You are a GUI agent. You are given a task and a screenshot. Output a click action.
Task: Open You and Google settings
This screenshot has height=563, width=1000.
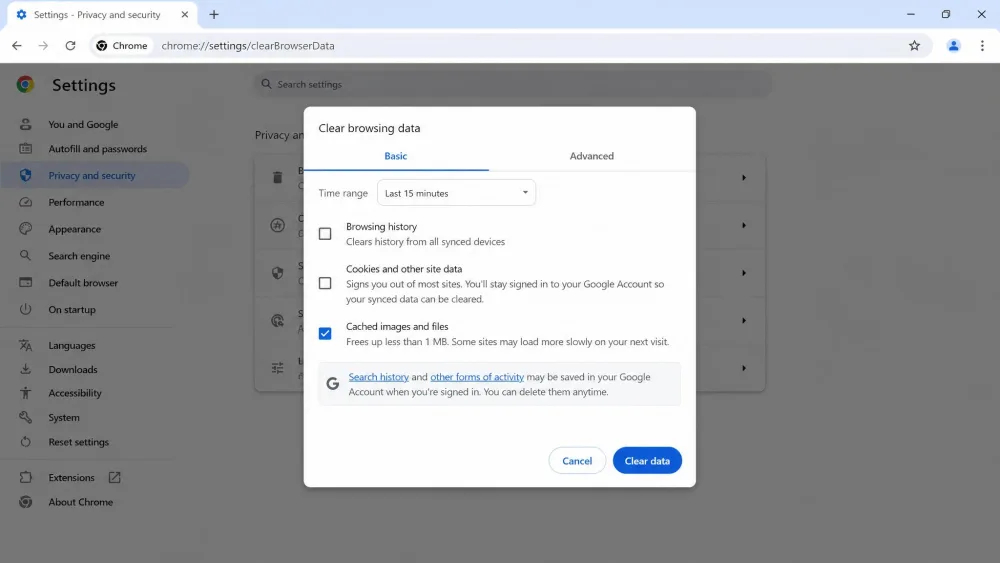click(83, 124)
